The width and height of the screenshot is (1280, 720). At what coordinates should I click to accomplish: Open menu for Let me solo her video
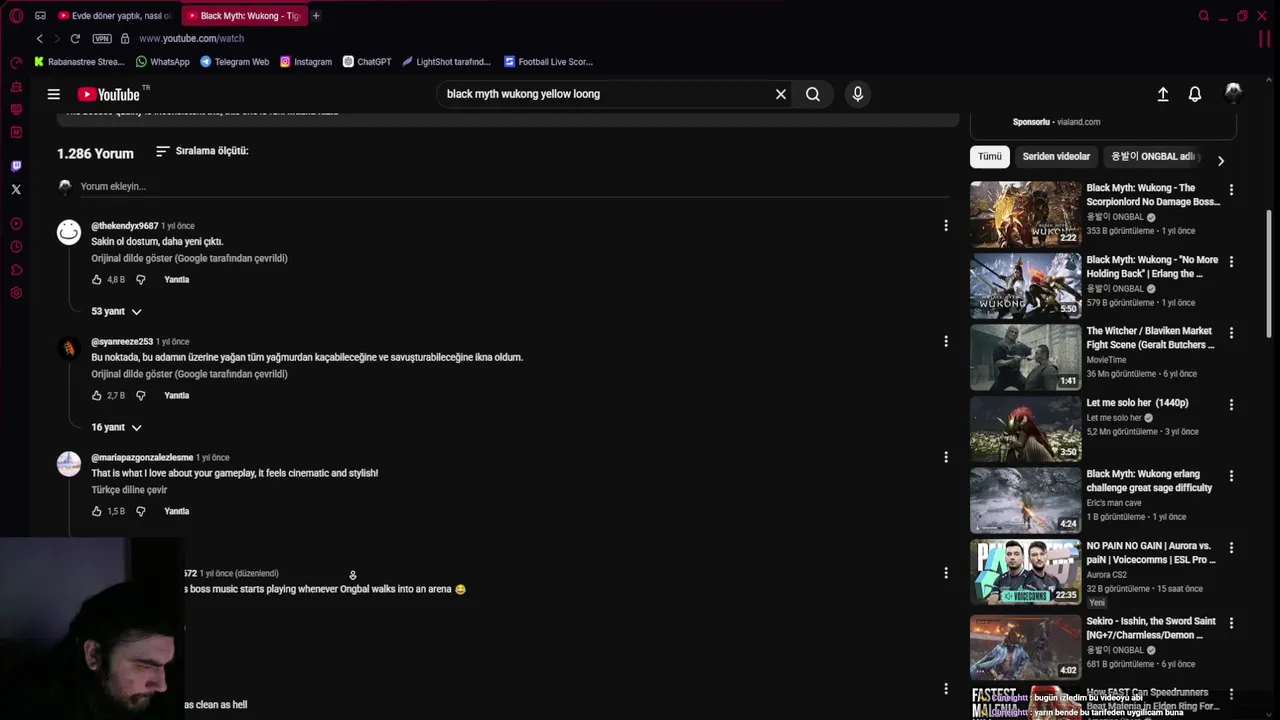coord(1231,405)
